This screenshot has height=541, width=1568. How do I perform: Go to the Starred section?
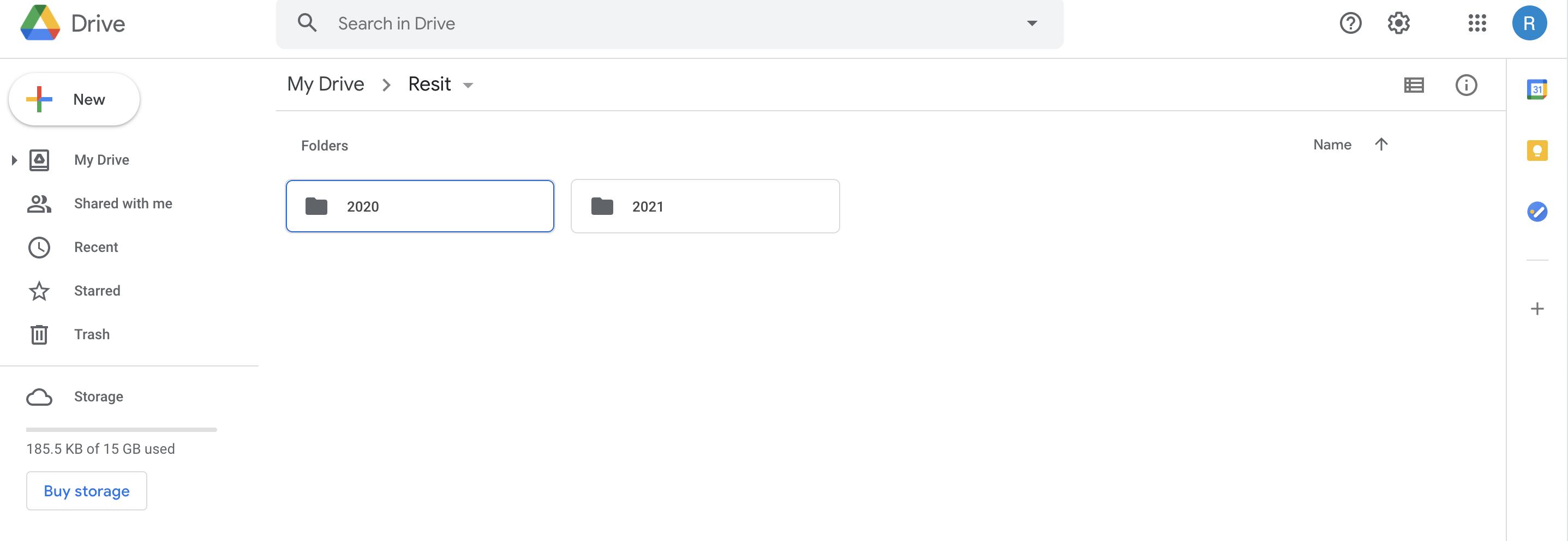coord(97,291)
